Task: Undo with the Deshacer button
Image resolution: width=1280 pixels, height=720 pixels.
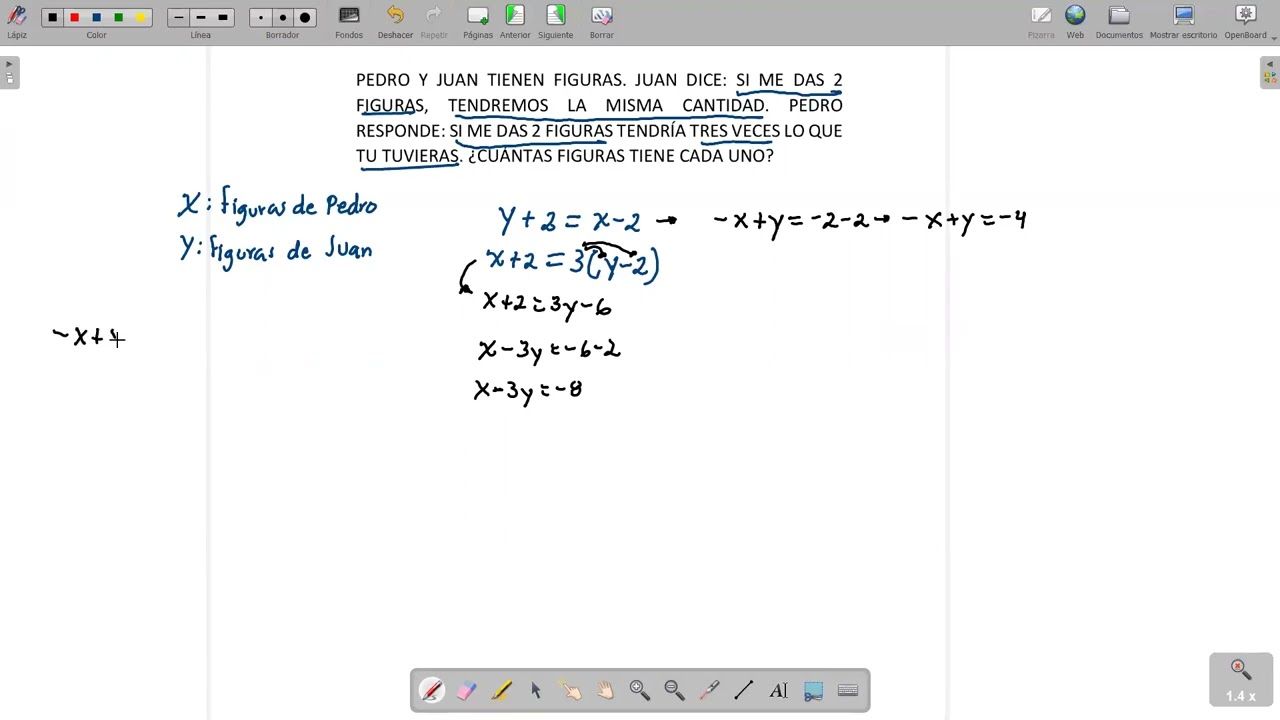Action: 395,22
